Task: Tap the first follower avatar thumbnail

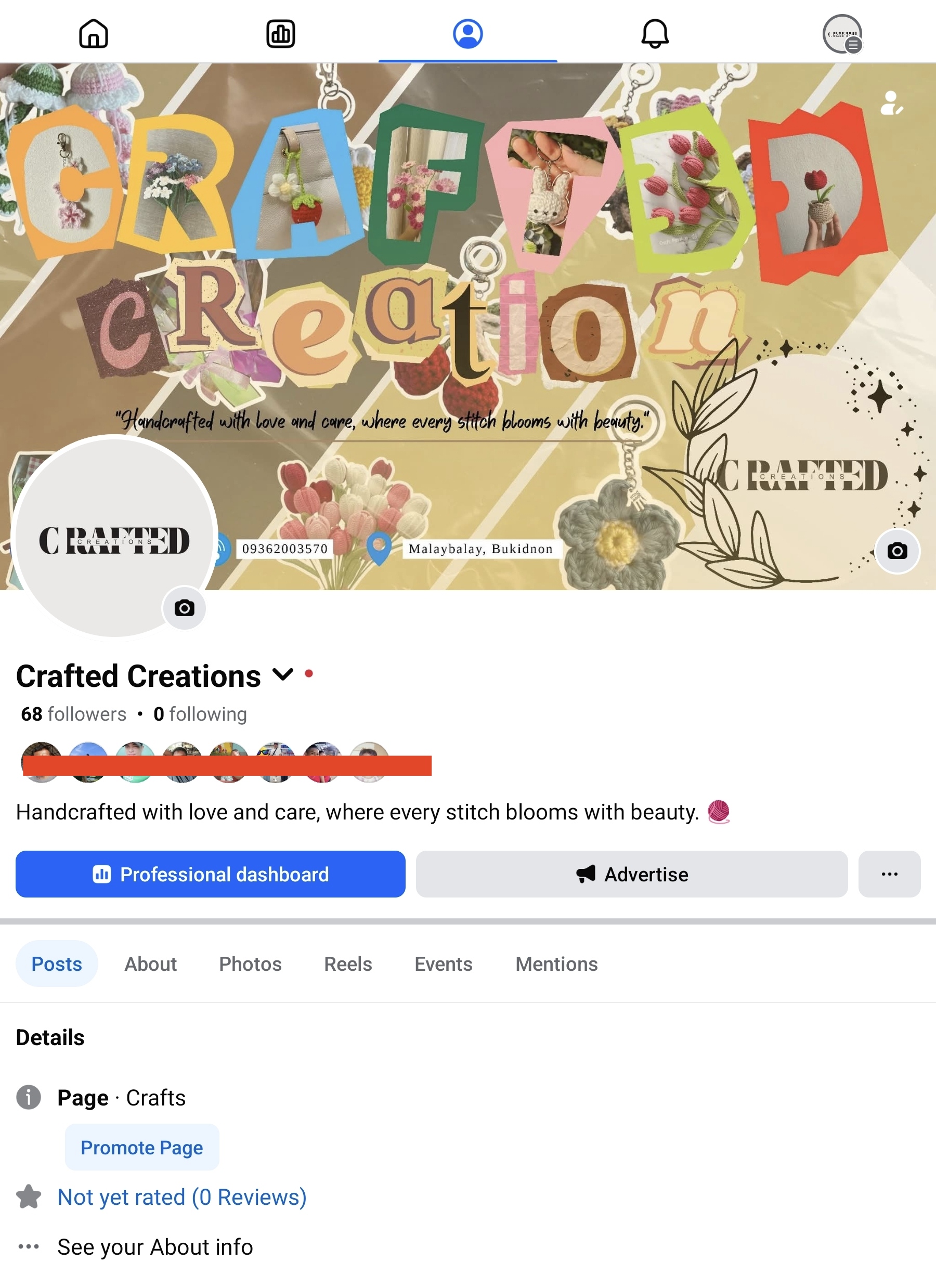Action: pyautogui.click(x=42, y=762)
